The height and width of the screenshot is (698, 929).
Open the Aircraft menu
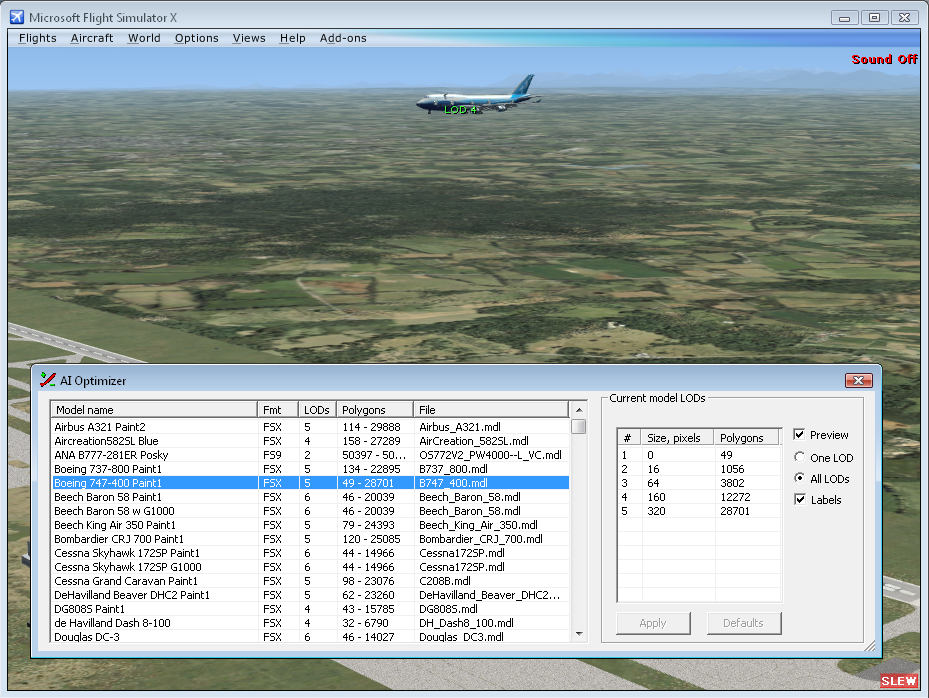click(x=92, y=38)
